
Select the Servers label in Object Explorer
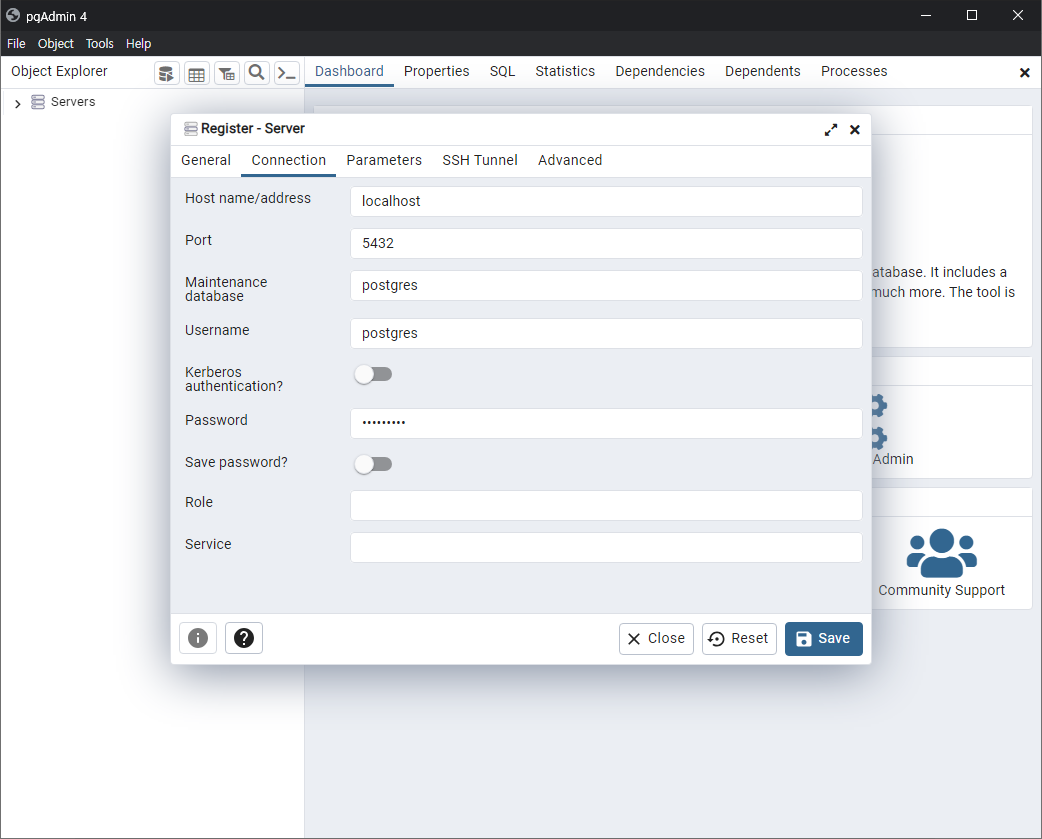[73, 102]
